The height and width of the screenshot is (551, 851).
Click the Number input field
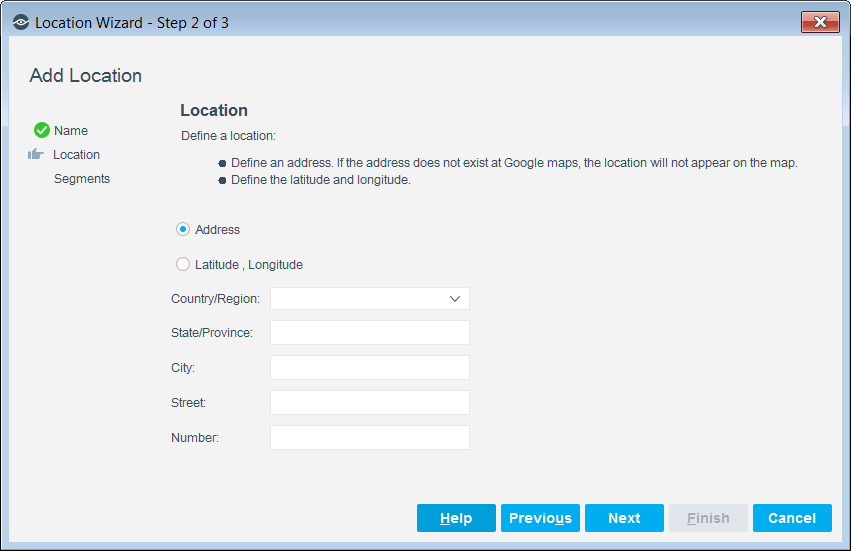click(x=370, y=438)
